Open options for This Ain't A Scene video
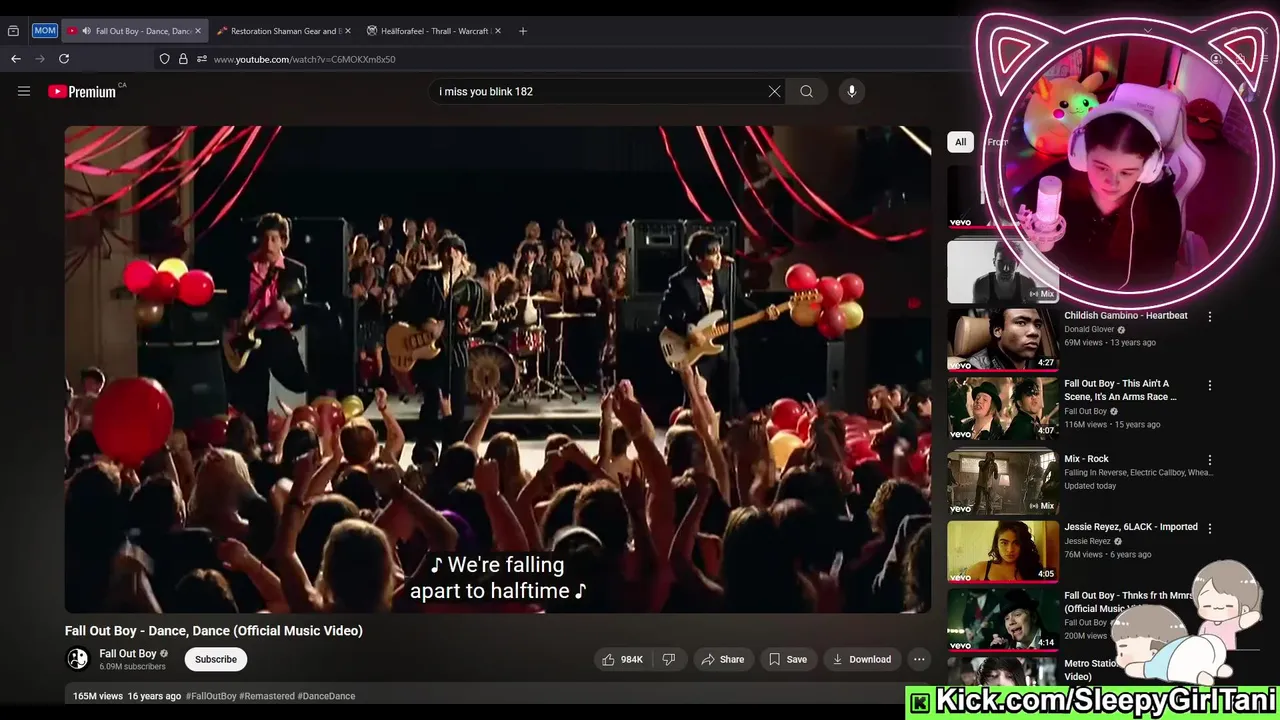Viewport: 1280px width, 720px height. [x=1210, y=385]
